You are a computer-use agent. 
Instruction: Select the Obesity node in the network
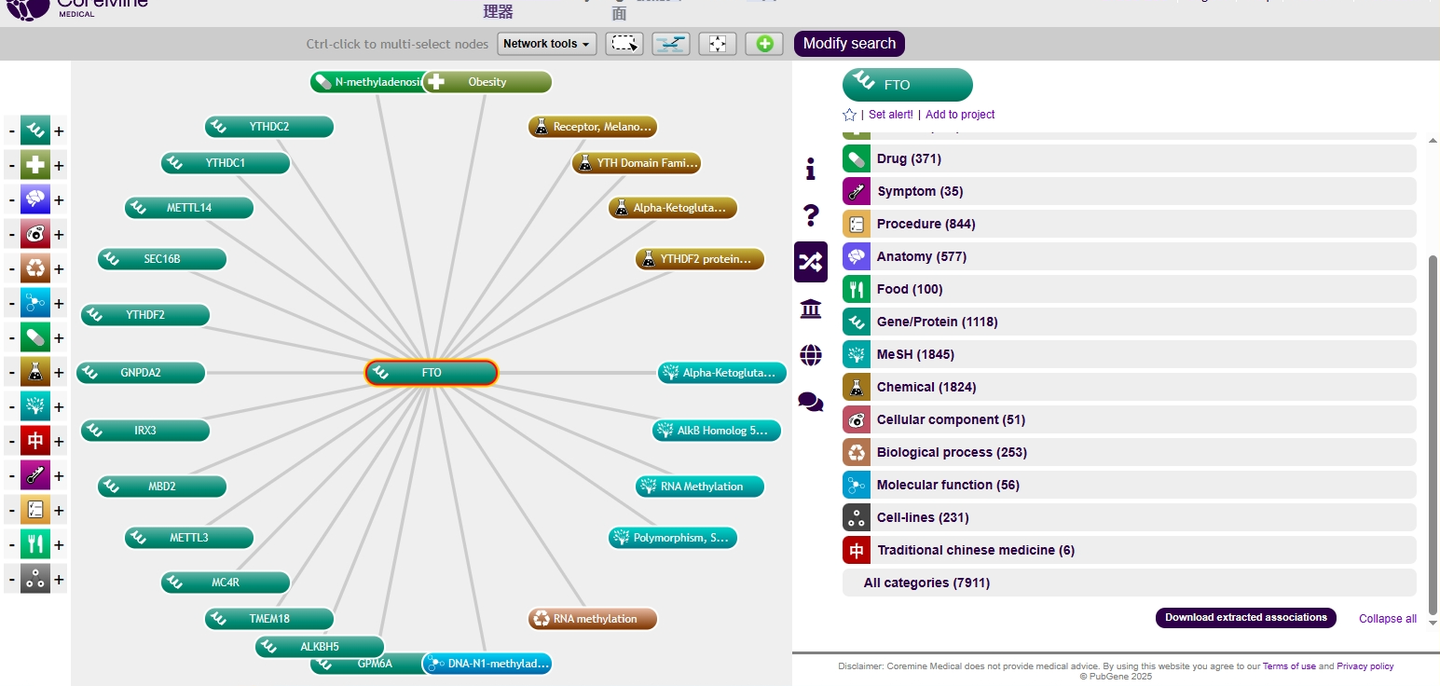(487, 82)
